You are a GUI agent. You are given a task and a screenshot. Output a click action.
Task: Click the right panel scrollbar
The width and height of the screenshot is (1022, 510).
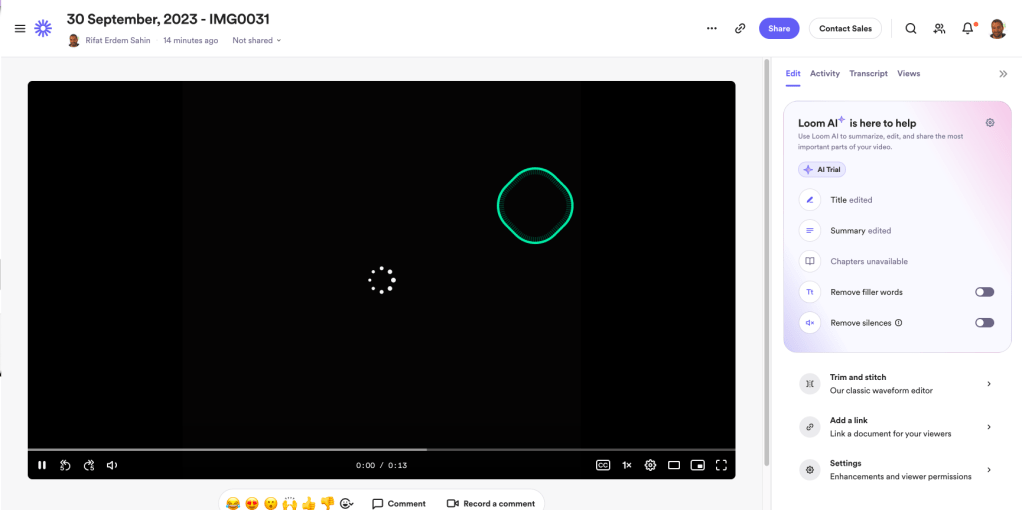tap(767, 261)
